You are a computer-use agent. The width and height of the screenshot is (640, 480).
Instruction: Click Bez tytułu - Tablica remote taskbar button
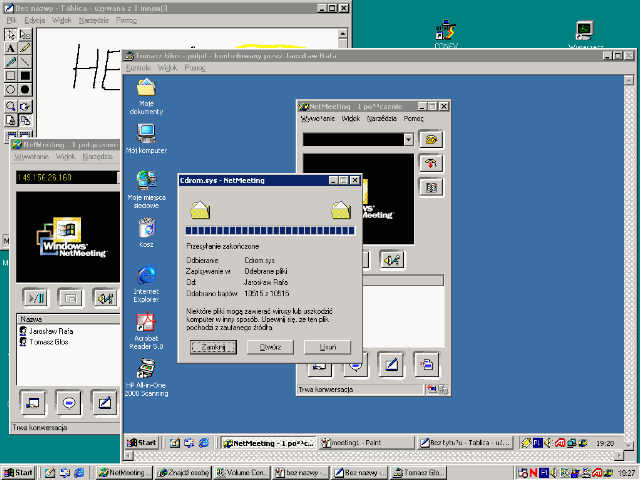point(465,442)
